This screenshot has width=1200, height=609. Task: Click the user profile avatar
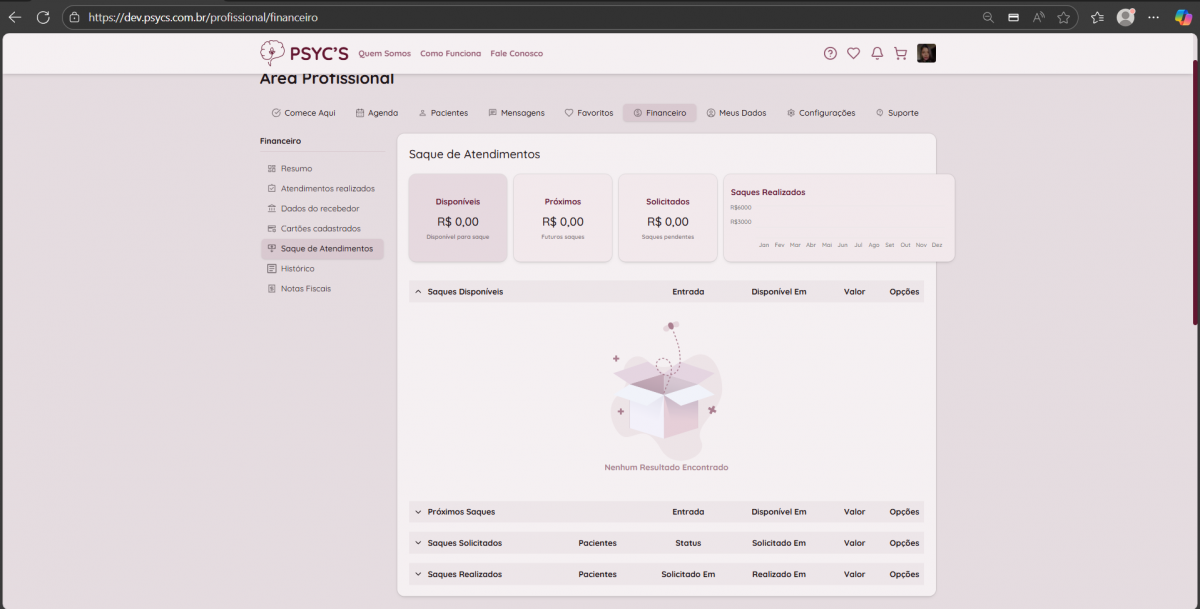click(x=926, y=54)
